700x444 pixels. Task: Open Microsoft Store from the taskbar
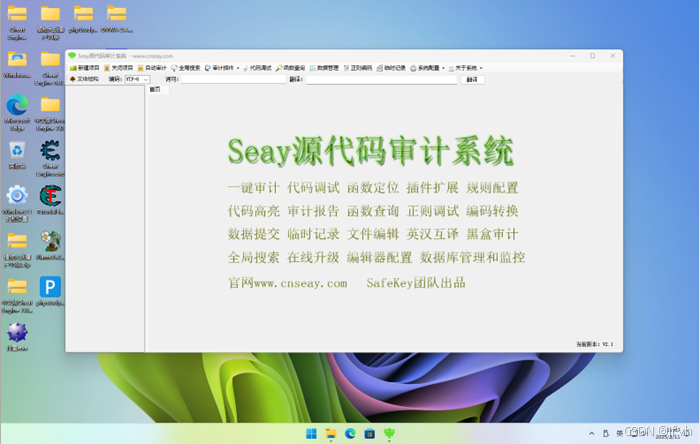pyautogui.click(x=370, y=433)
